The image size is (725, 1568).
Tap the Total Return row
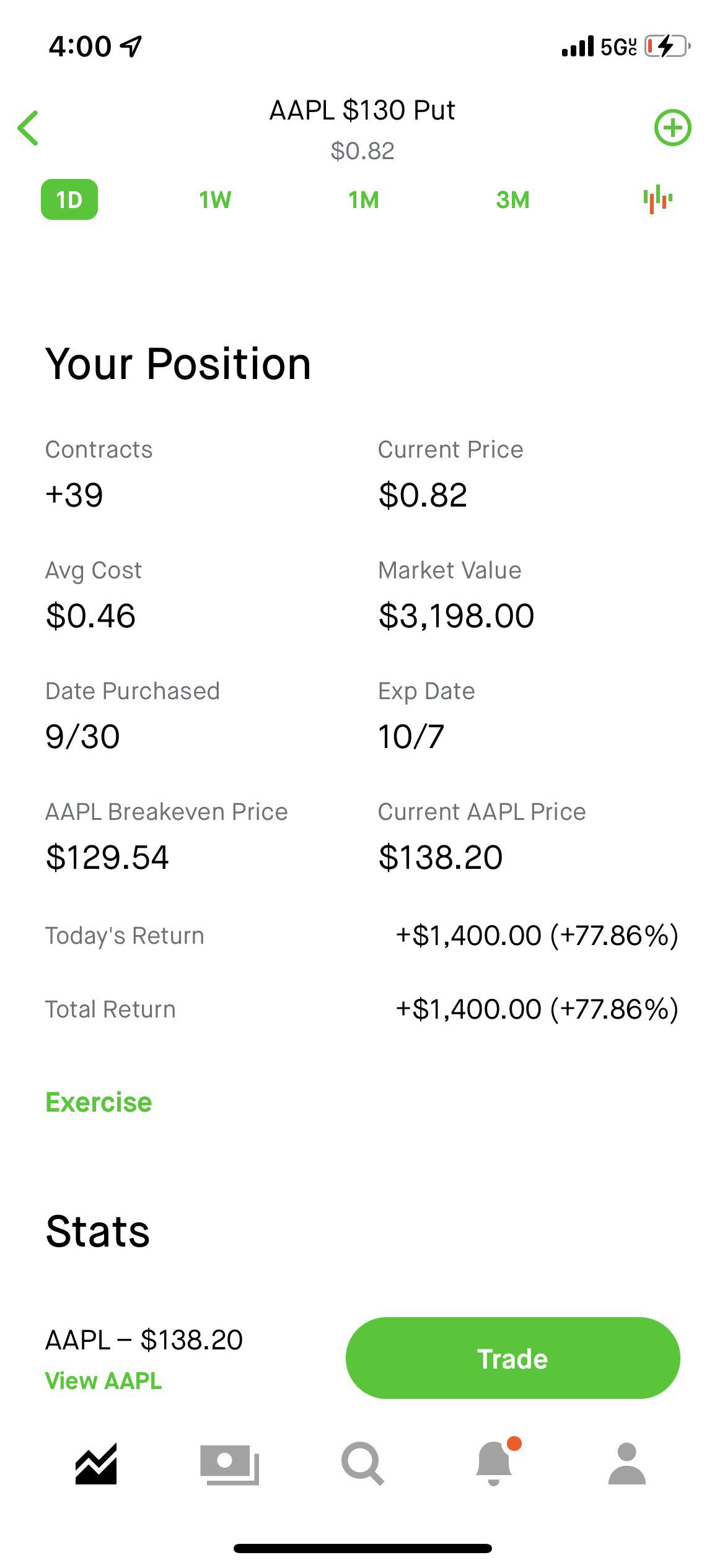[362, 1009]
